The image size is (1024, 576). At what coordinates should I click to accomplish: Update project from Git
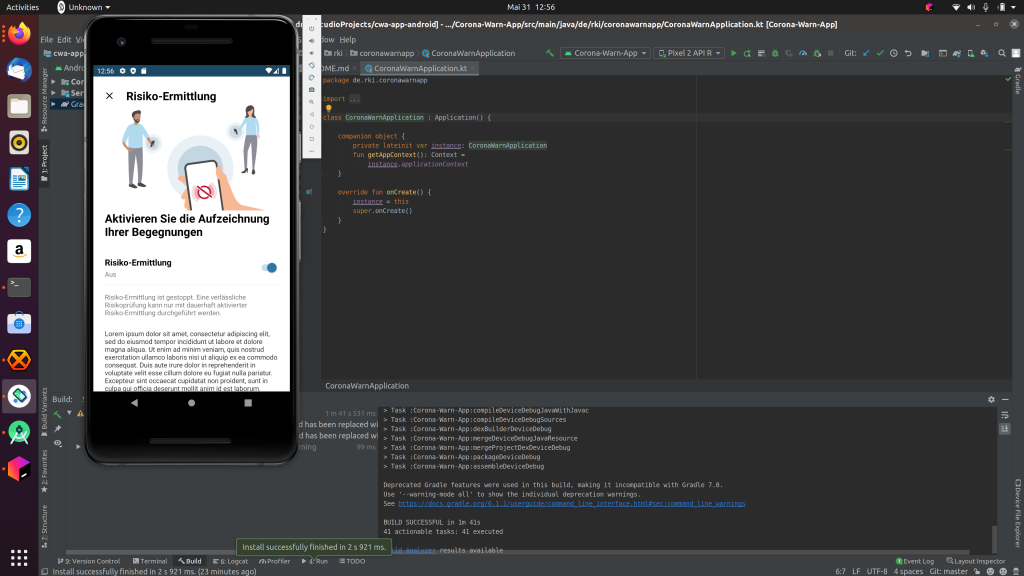click(866, 51)
